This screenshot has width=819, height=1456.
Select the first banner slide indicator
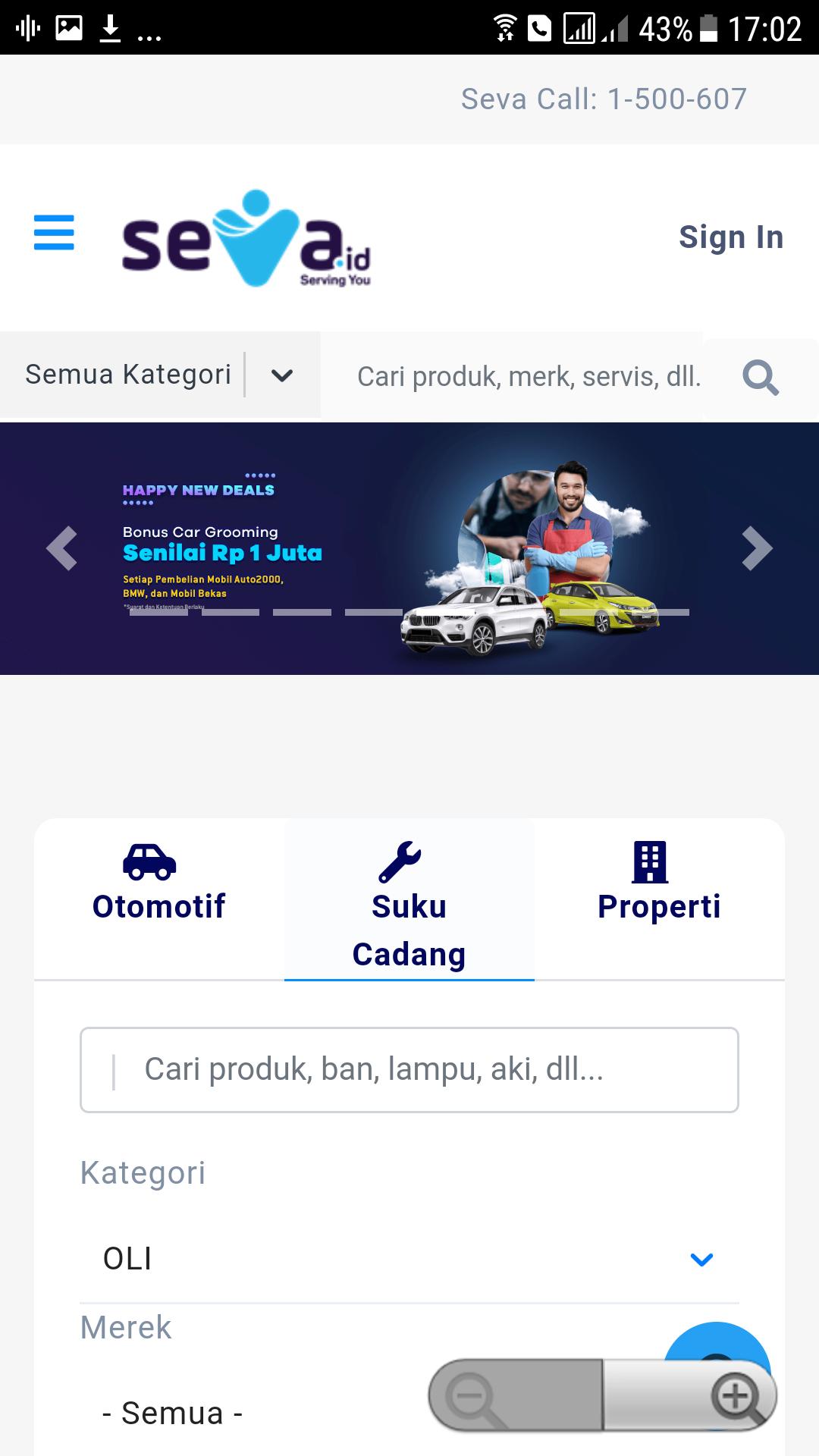[x=158, y=612]
